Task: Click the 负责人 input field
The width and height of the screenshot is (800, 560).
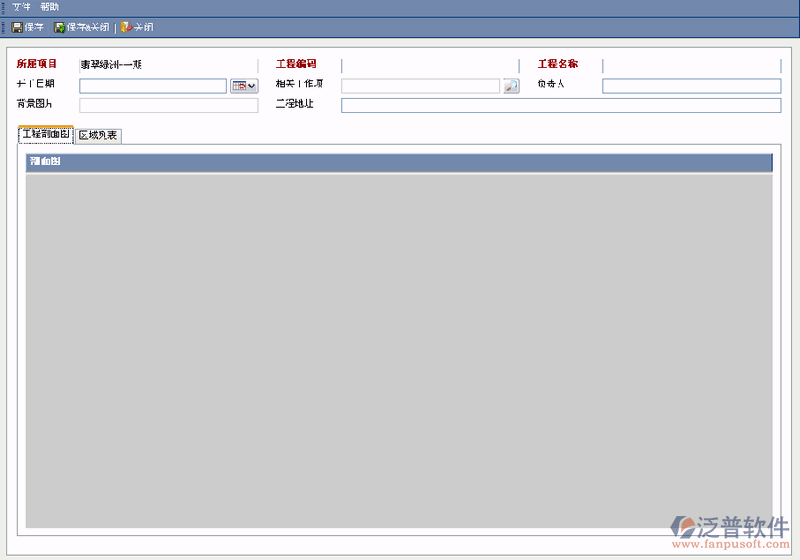Action: click(x=691, y=86)
